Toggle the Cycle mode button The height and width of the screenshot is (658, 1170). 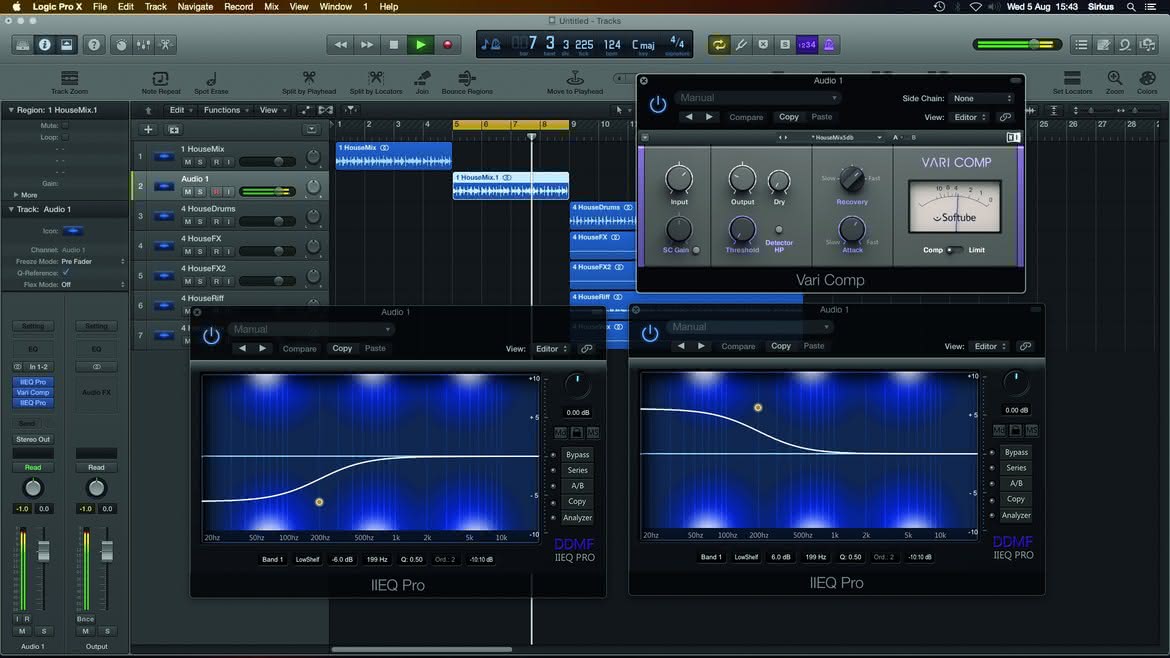[719, 45]
